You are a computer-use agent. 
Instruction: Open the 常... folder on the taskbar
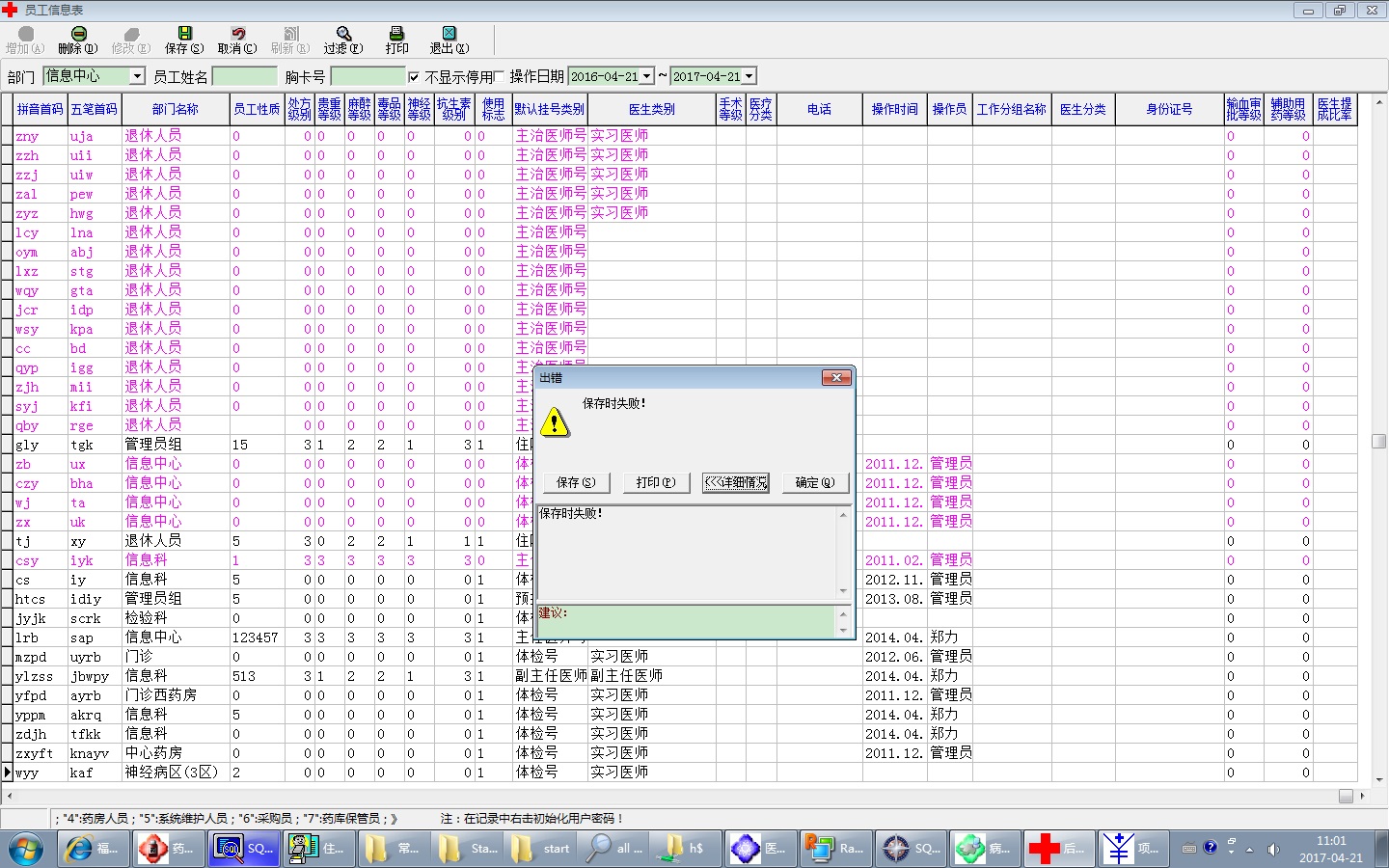click(393, 849)
